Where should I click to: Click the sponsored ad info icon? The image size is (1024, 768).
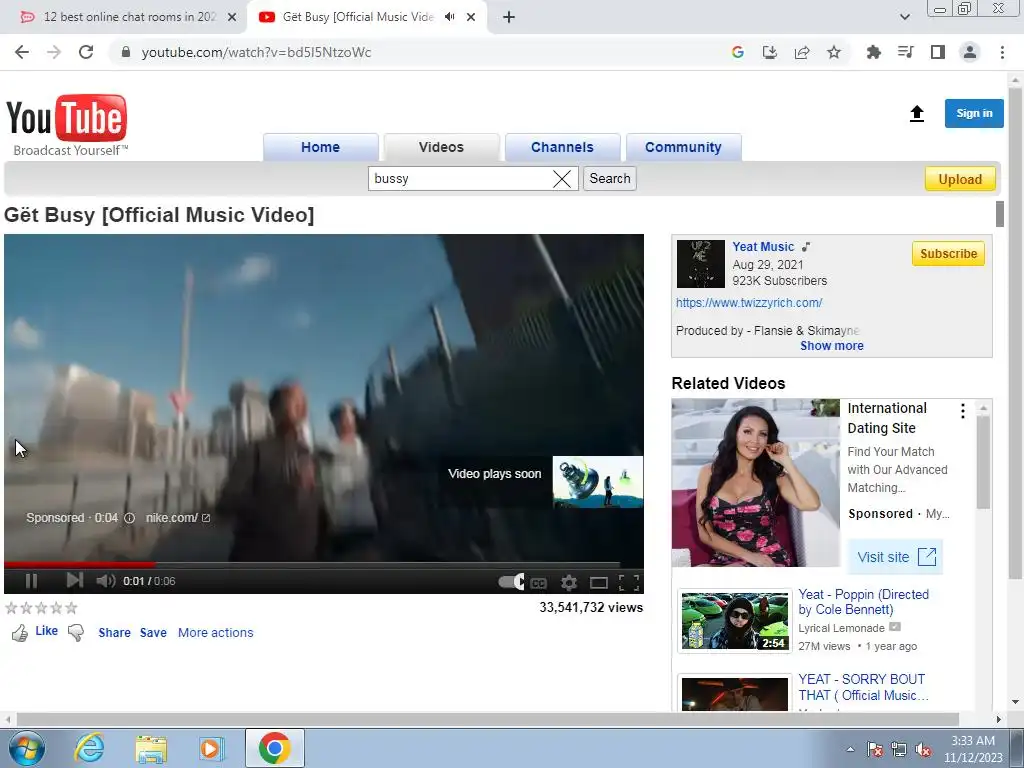click(x=129, y=518)
